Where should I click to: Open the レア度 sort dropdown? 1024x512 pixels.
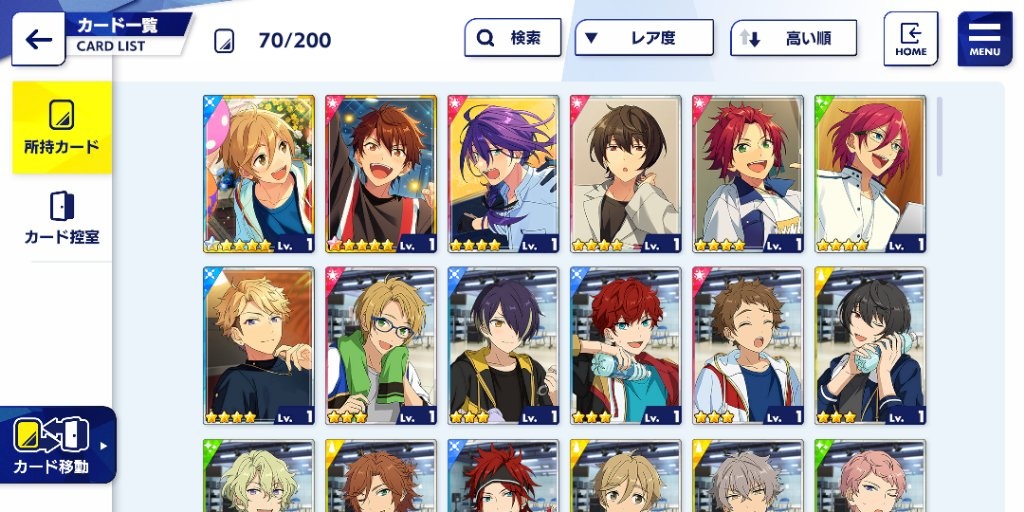(x=644, y=38)
